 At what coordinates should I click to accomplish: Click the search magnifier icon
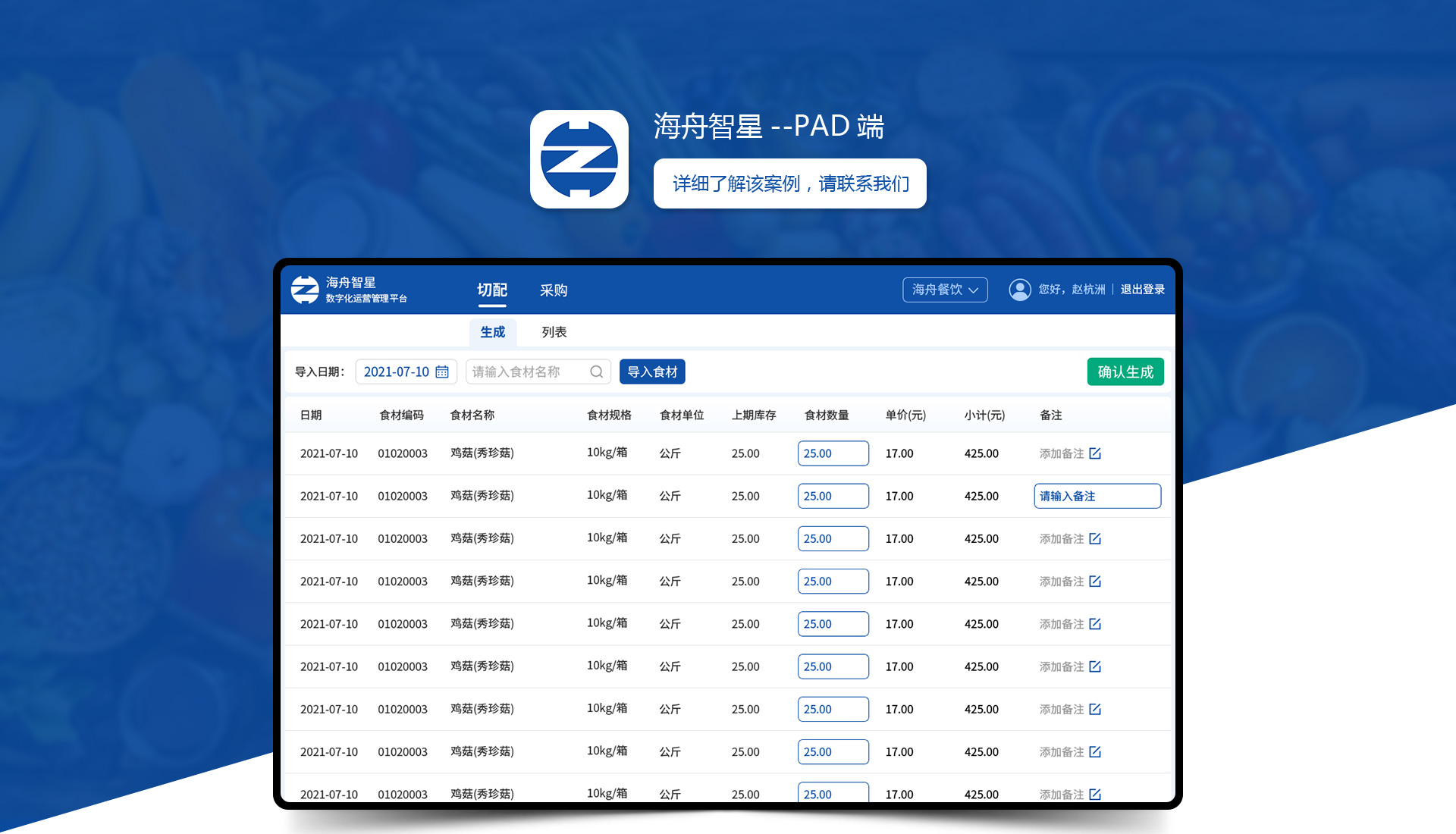tap(597, 372)
